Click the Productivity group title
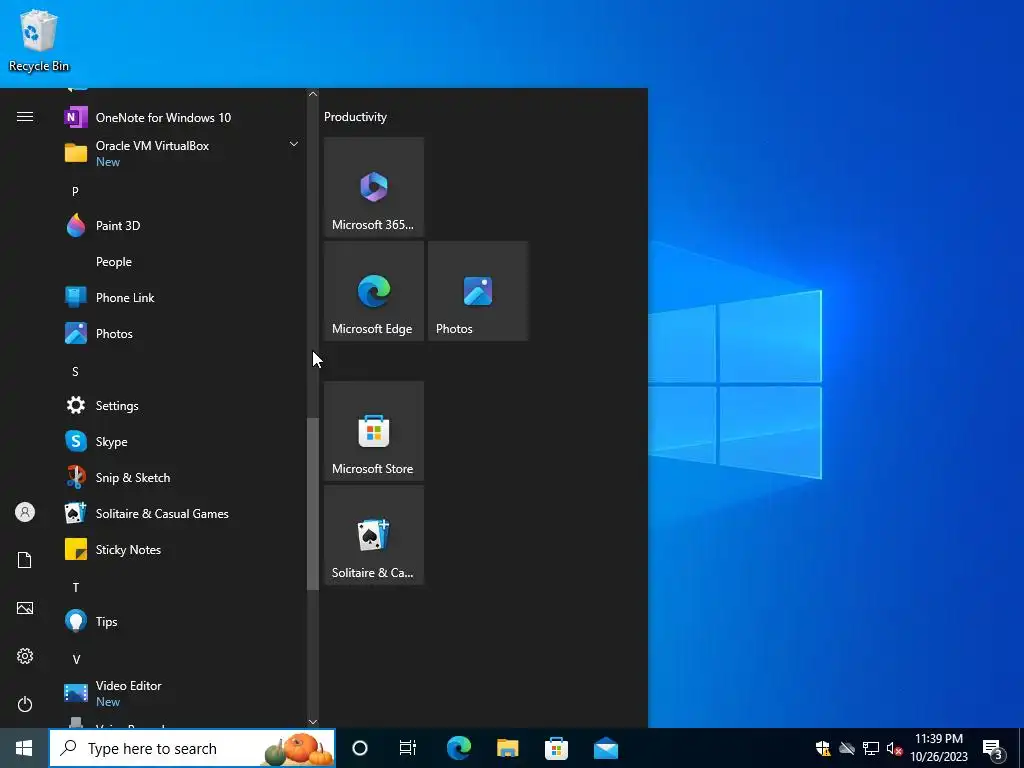 click(x=355, y=117)
